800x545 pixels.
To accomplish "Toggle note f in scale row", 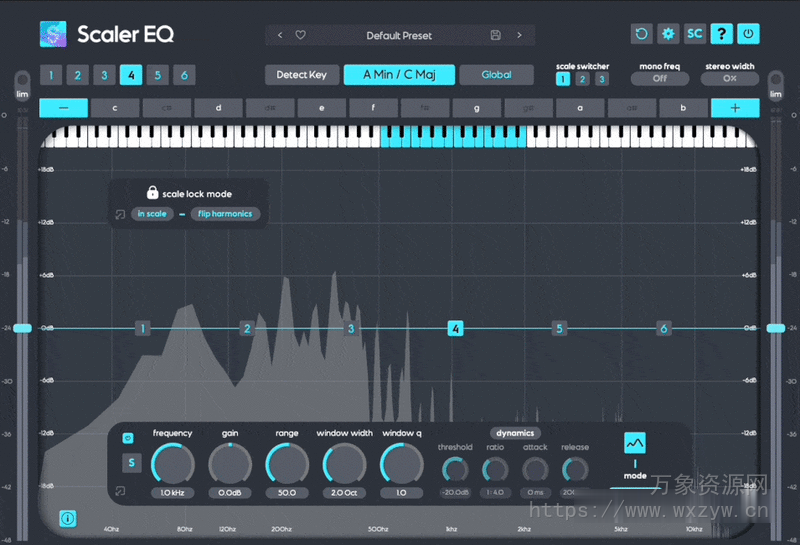I will pyautogui.click(x=373, y=108).
